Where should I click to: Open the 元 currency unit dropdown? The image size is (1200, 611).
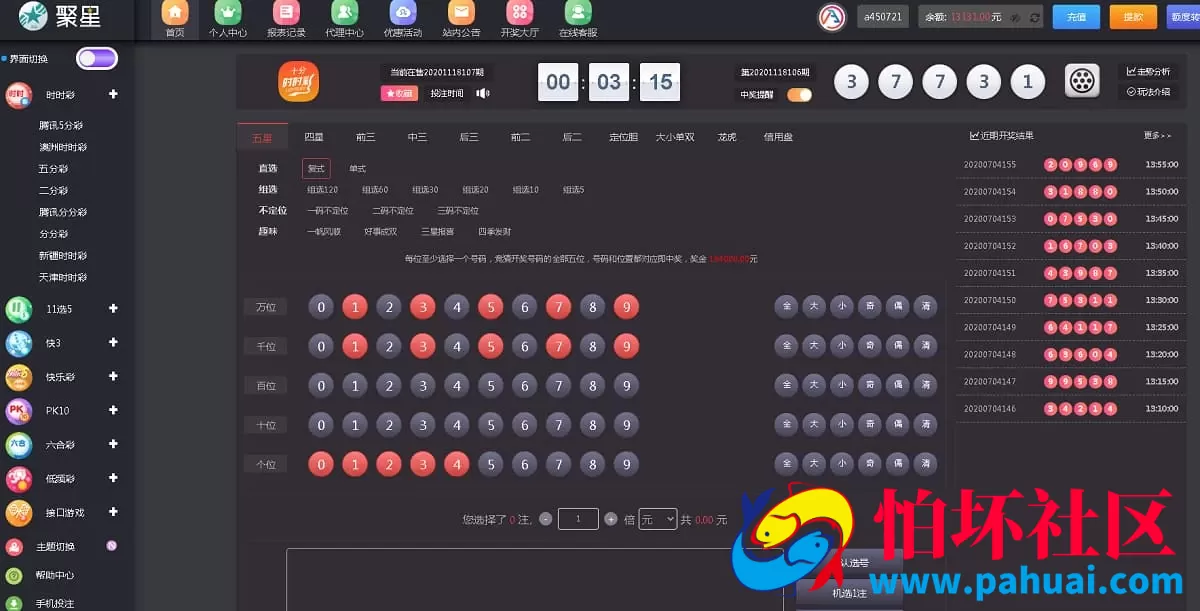657,519
